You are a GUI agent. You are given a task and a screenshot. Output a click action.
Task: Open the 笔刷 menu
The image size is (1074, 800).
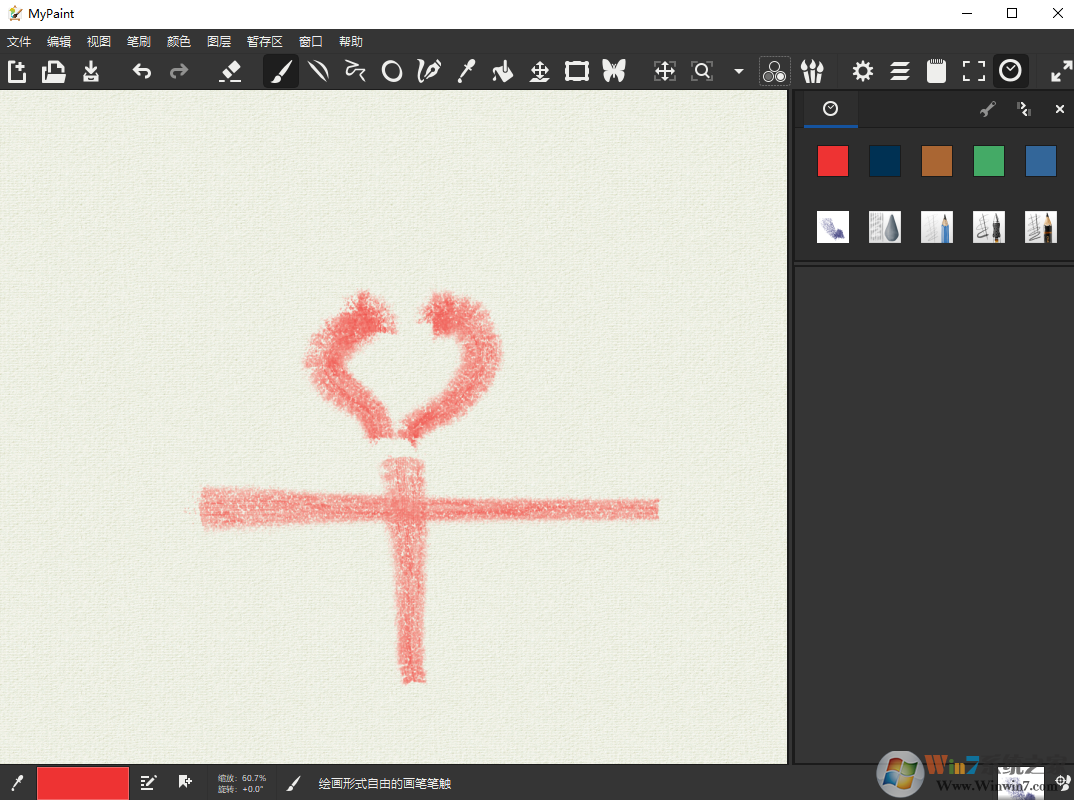point(138,41)
